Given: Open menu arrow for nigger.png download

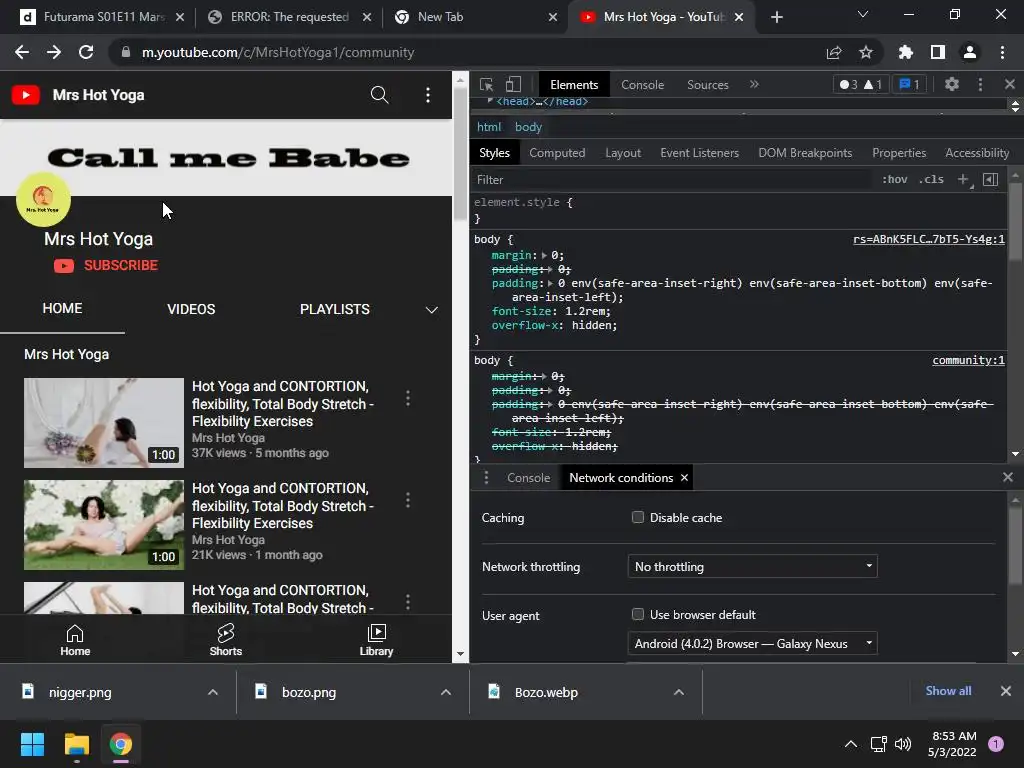Looking at the screenshot, I should 213,692.
